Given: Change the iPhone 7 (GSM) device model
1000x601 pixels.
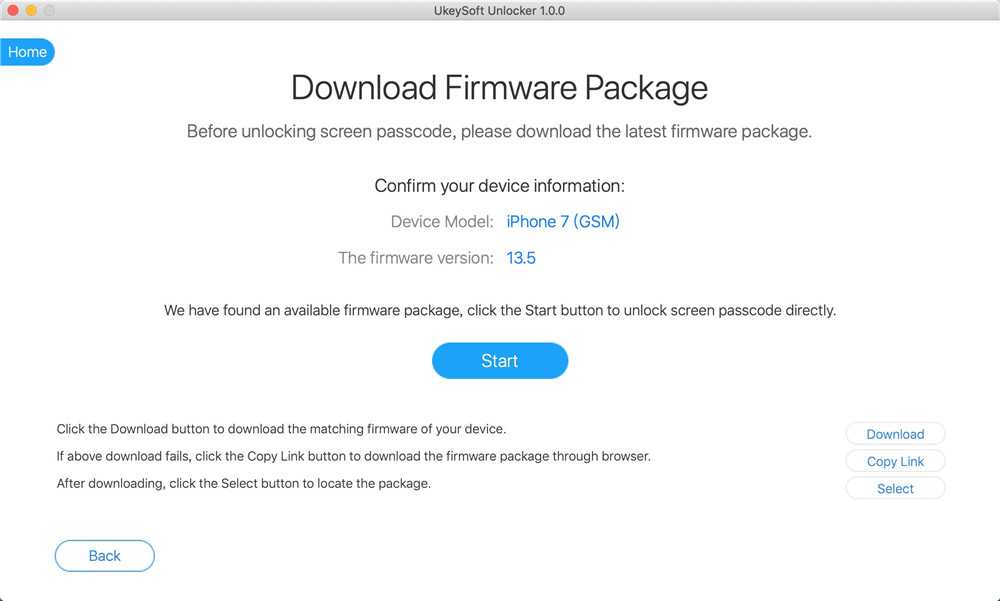Looking at the screenshot, I should pos(563,221).
